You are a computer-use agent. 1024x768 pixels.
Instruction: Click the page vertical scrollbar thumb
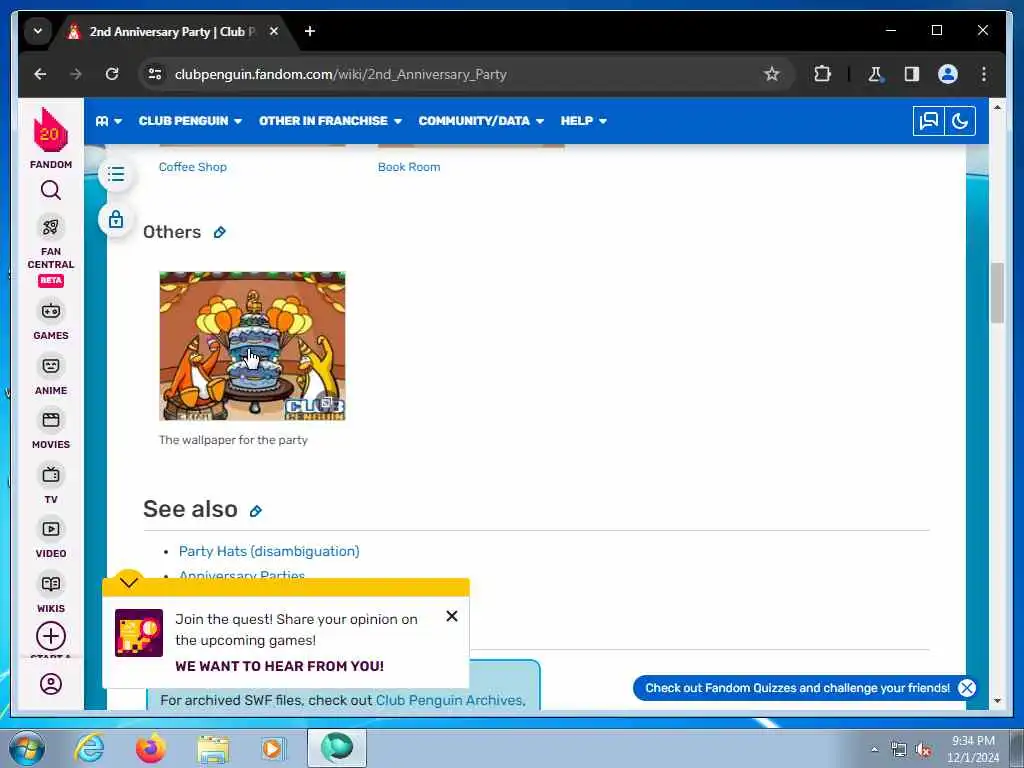coord(997,293)
